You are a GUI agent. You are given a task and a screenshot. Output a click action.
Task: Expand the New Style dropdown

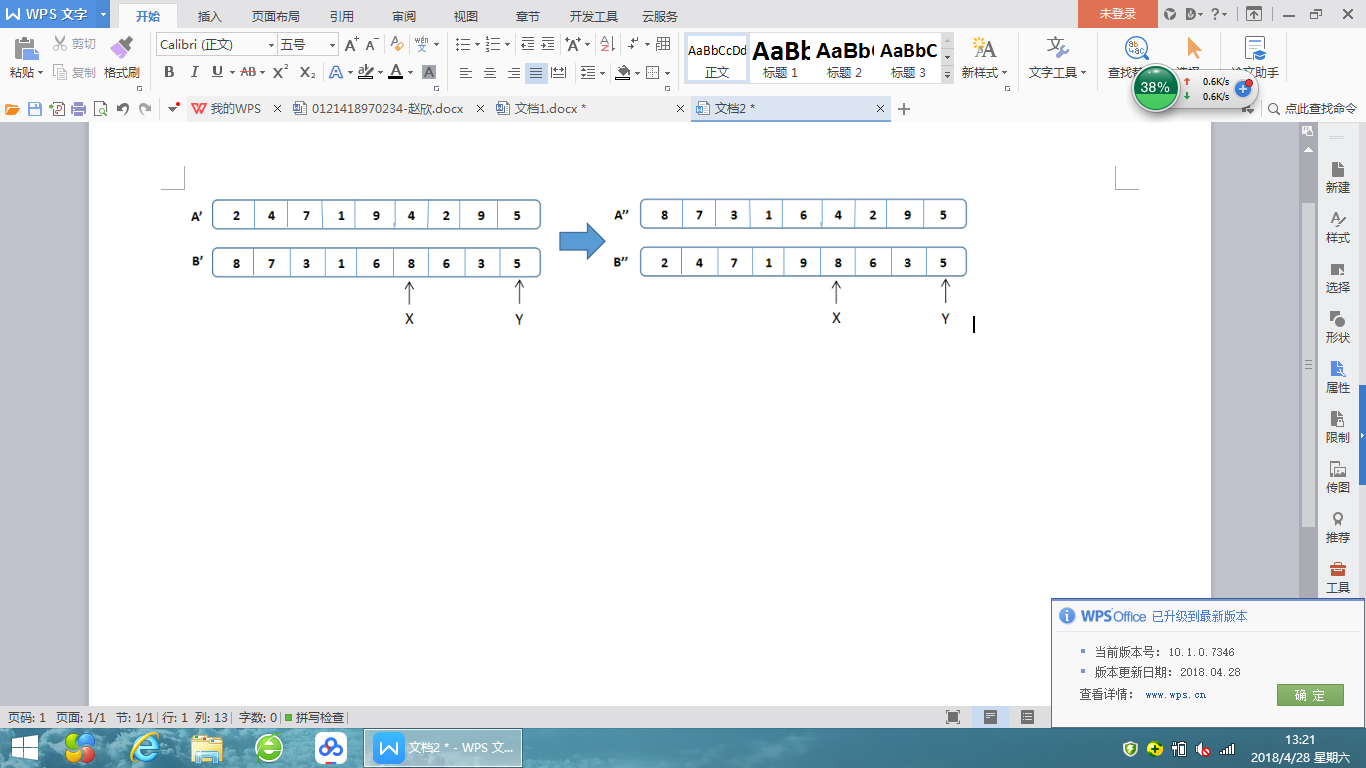(1004, 73)
